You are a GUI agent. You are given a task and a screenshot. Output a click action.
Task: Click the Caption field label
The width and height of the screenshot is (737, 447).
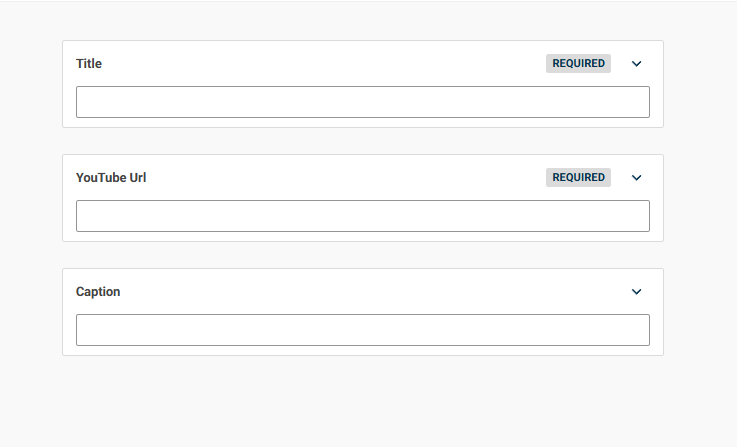coord(98,292)
